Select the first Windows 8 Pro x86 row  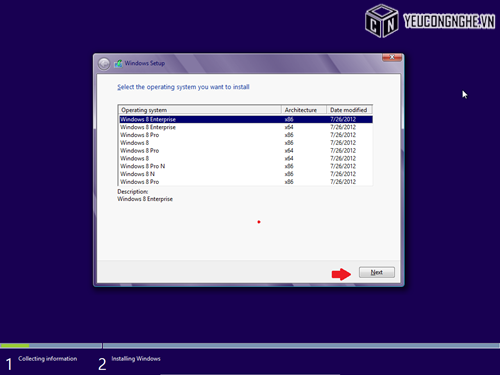(246, 135)
